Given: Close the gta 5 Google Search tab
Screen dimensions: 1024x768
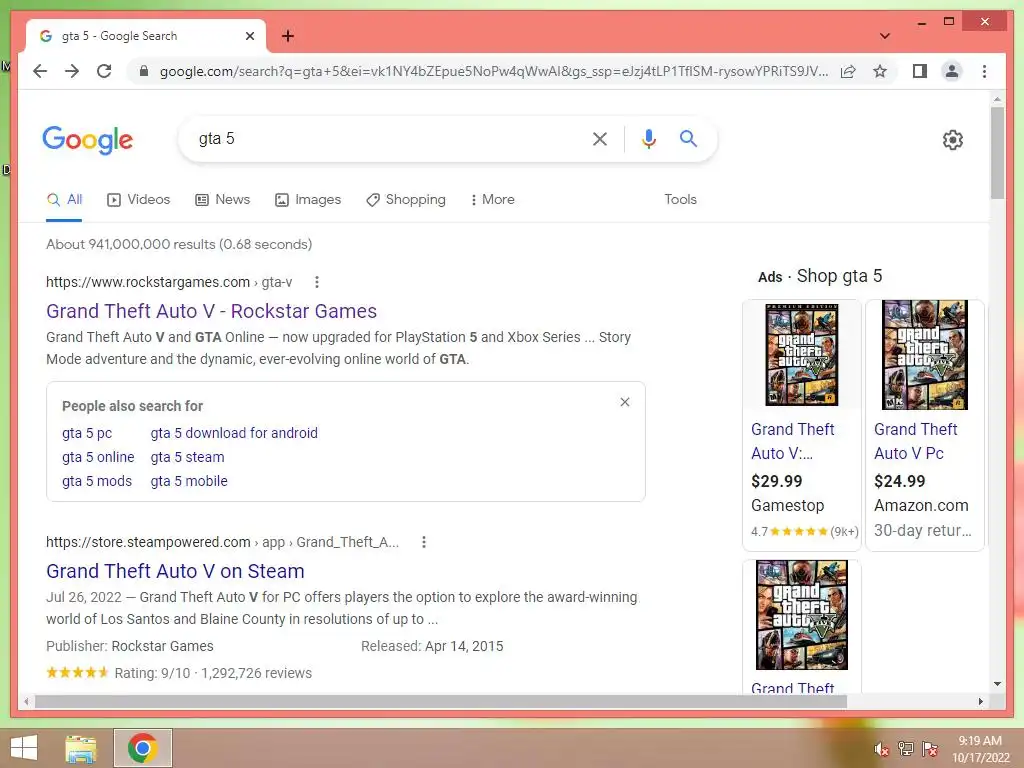Looking at the screenshot, I should 249,36.
